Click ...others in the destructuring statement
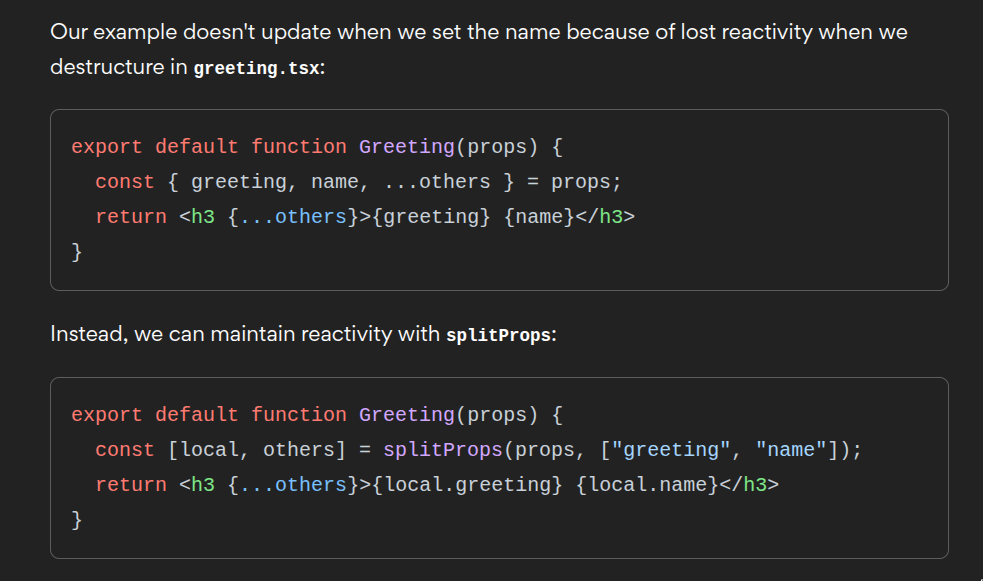The image size is (983, 581). click(437, 182)
